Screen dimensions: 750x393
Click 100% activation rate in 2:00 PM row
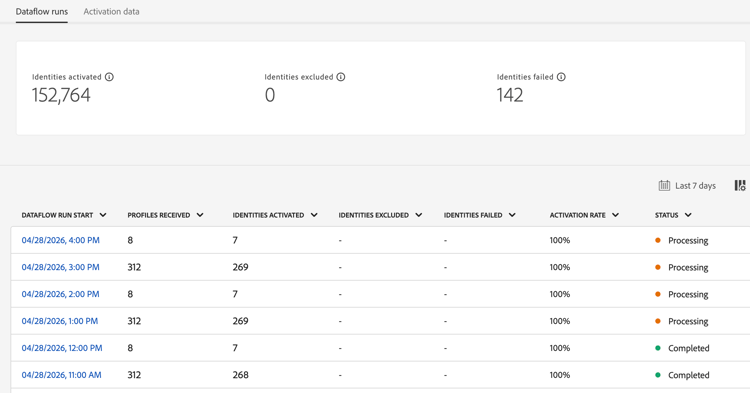pyautogui.click(x=560, y=294)
